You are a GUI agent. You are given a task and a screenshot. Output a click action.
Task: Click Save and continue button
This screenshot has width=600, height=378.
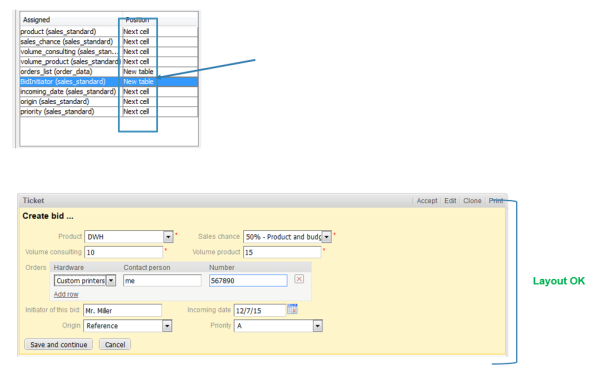point(59,344)
